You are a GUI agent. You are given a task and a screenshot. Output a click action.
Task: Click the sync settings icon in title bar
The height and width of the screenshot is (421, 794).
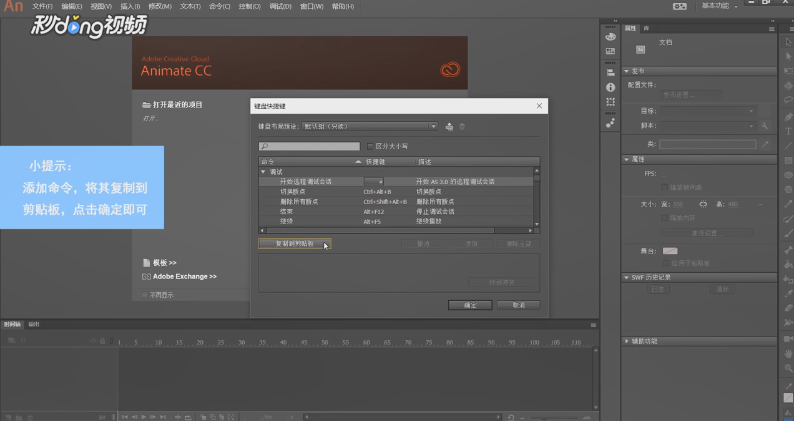click(x=680, y=6)
